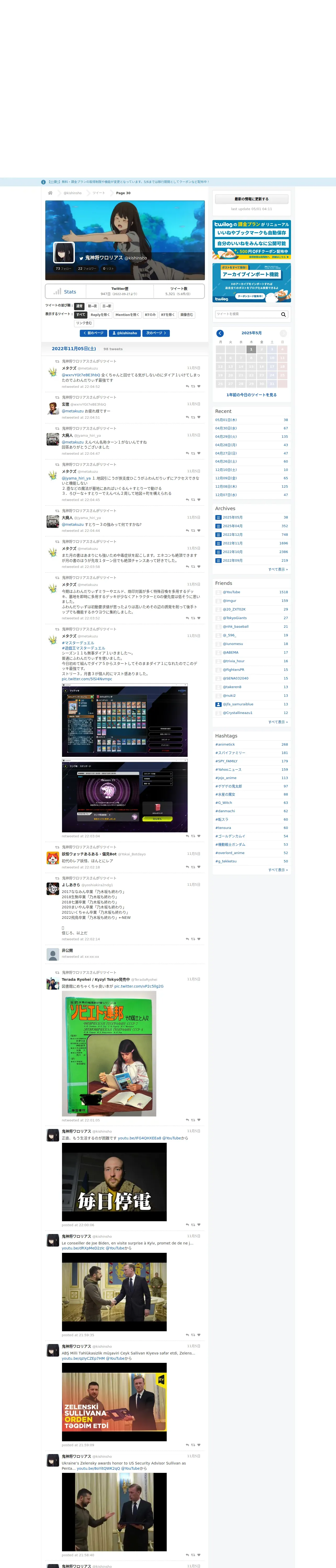Select すべて tweet display filter

(x=81, y=315)
